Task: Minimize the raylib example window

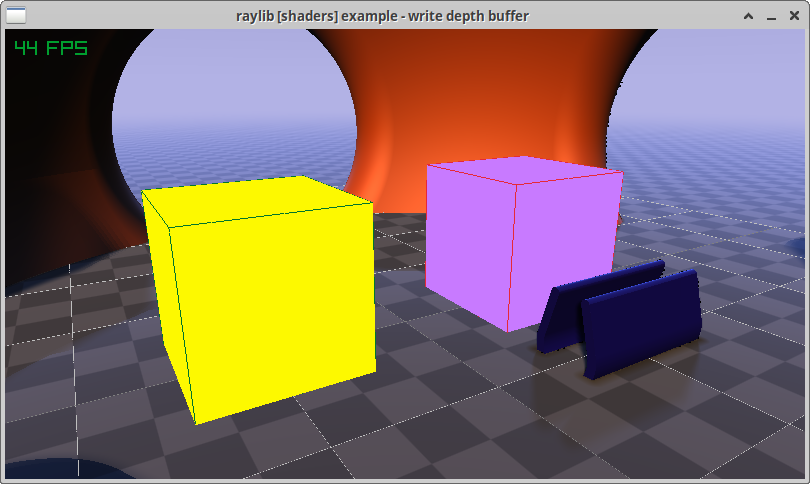Action: click(x=771, y=17)
